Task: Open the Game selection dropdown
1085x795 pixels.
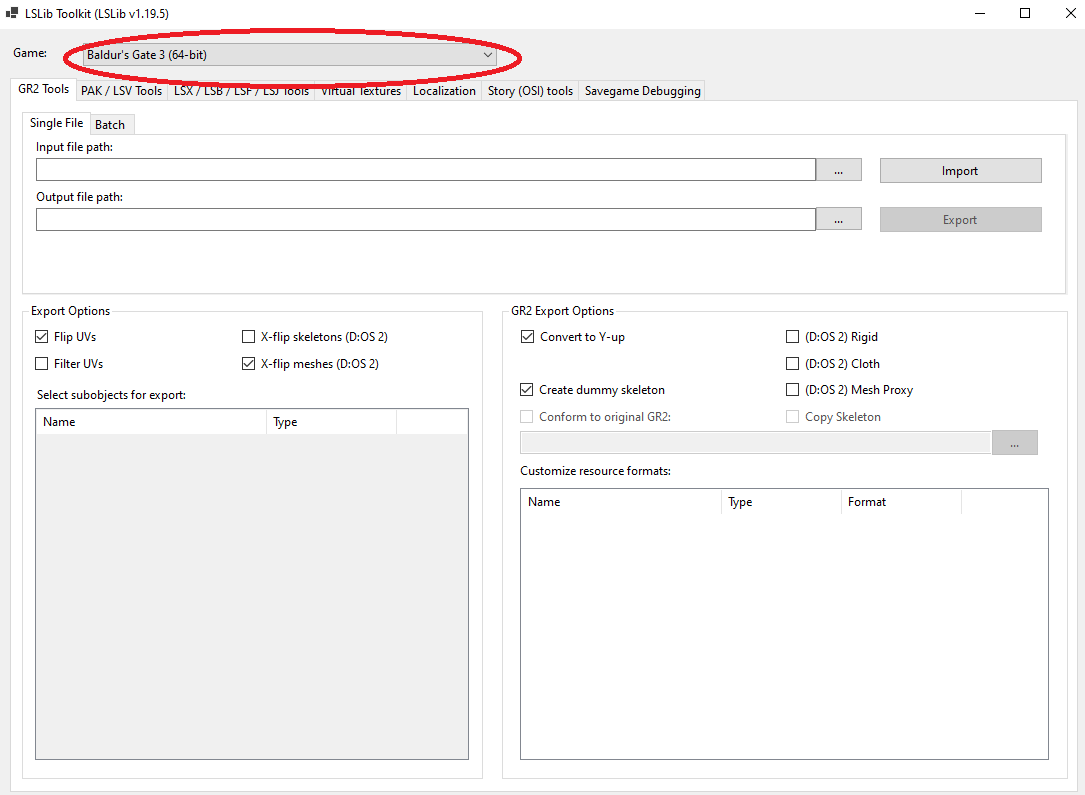Action: [289, 55]
